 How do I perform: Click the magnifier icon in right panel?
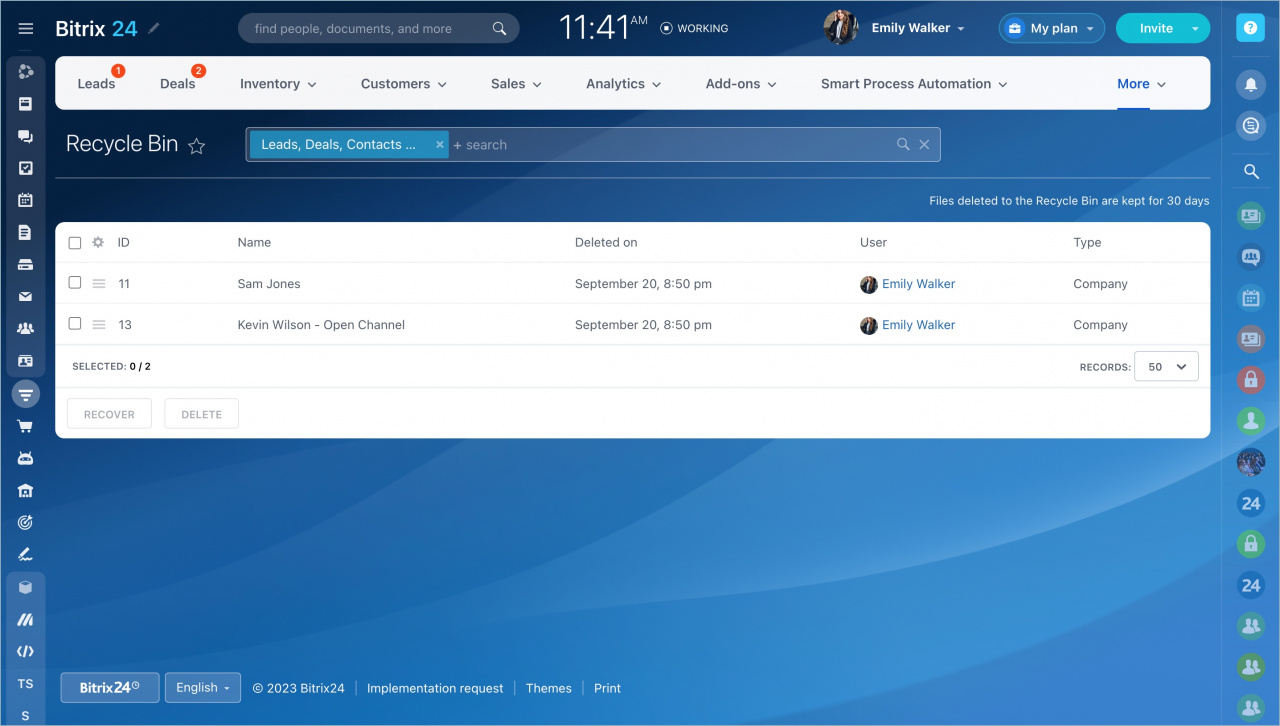point(1251,172)
